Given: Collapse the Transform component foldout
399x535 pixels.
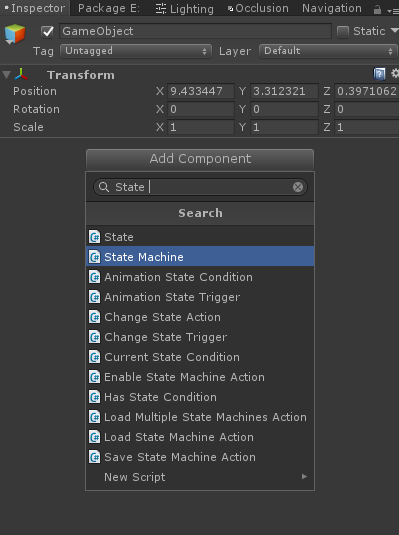Looking at the screenshot, I should 6,74.
